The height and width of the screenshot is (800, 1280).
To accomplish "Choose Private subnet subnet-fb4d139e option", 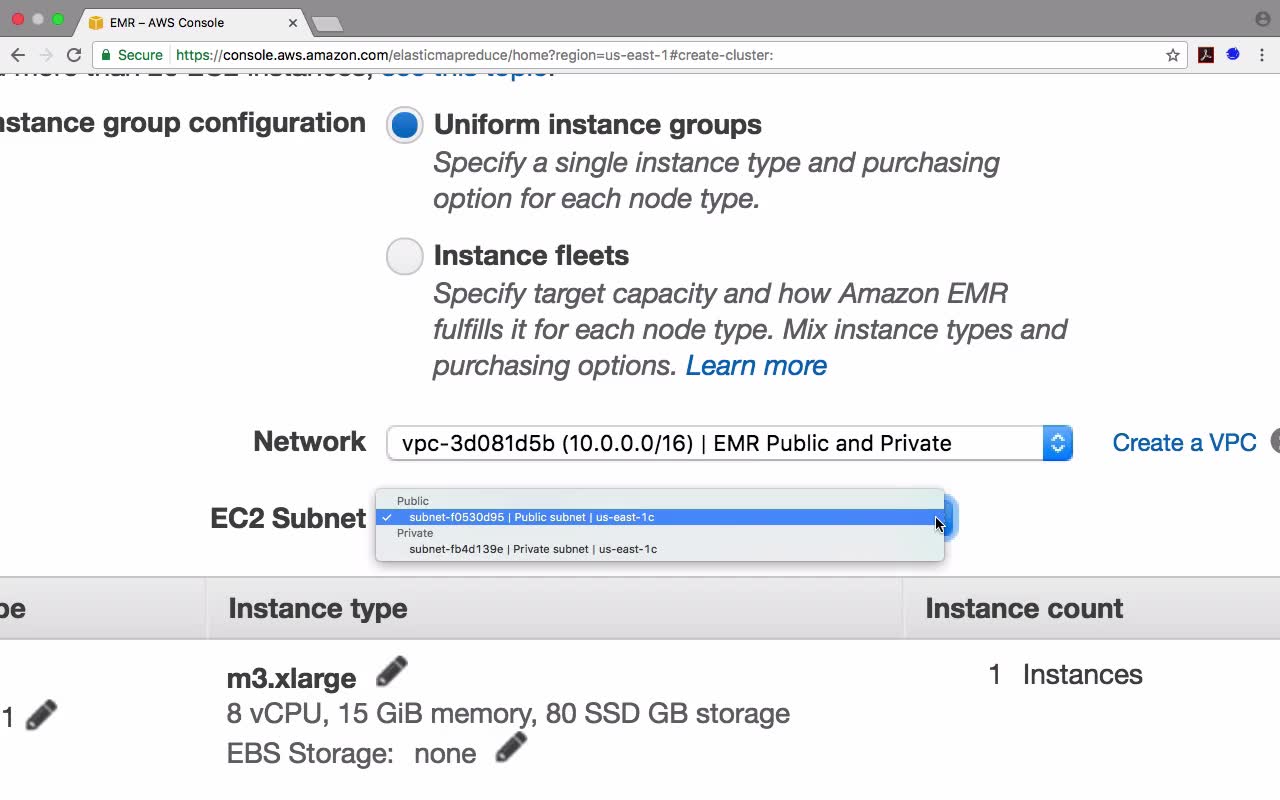I will tap(533, 549).
